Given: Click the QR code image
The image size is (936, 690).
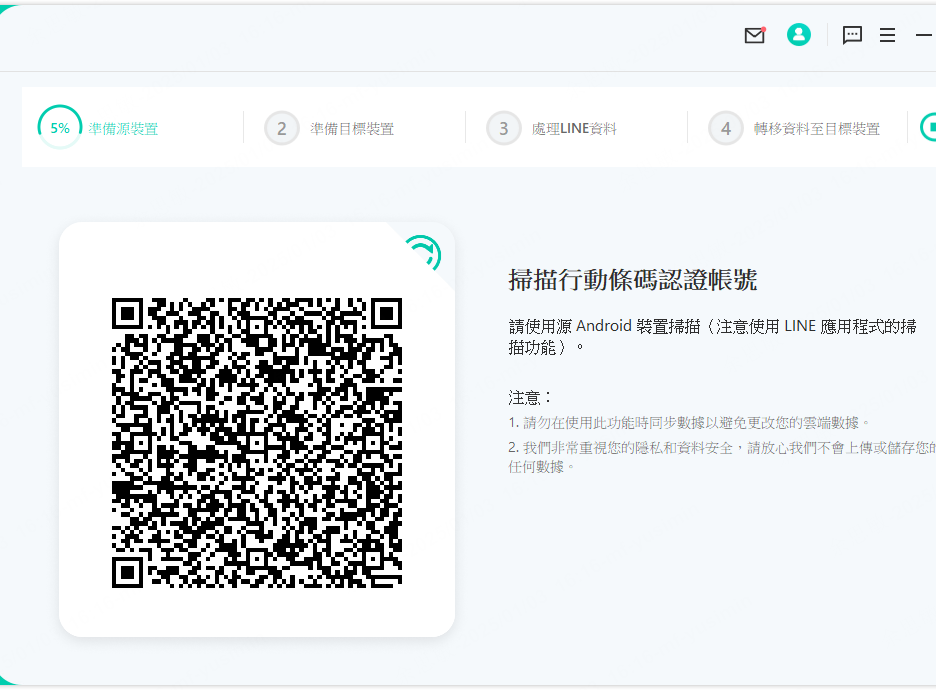Looking at the screenshot, I should tap(257, 443).
